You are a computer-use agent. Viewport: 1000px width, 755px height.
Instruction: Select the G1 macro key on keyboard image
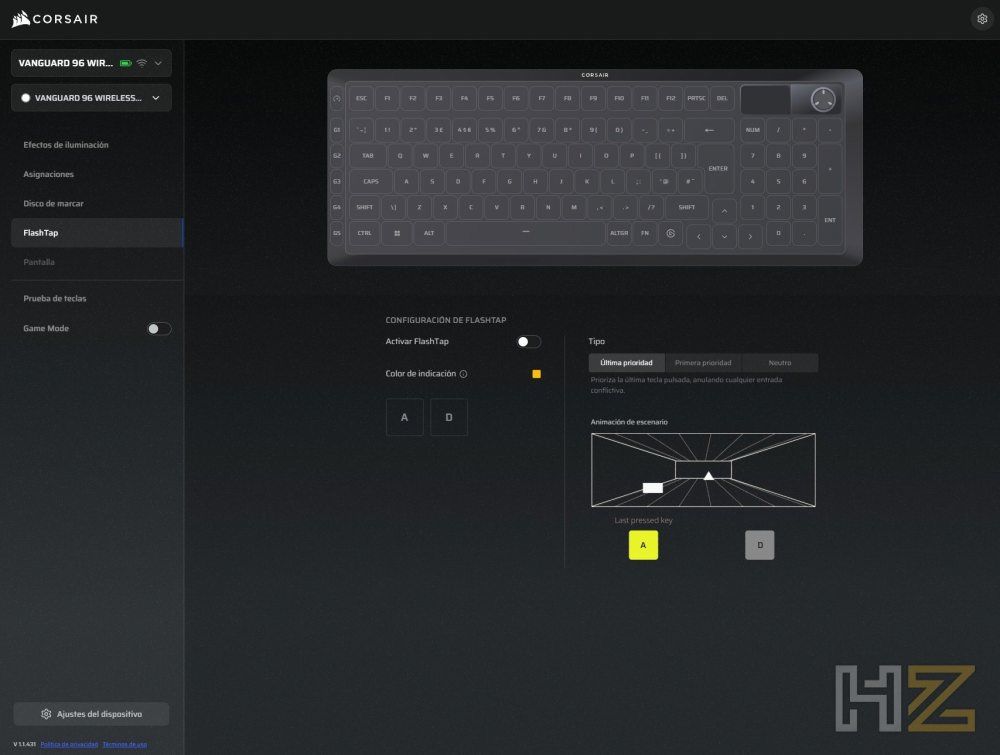click(x=337, y=130)
